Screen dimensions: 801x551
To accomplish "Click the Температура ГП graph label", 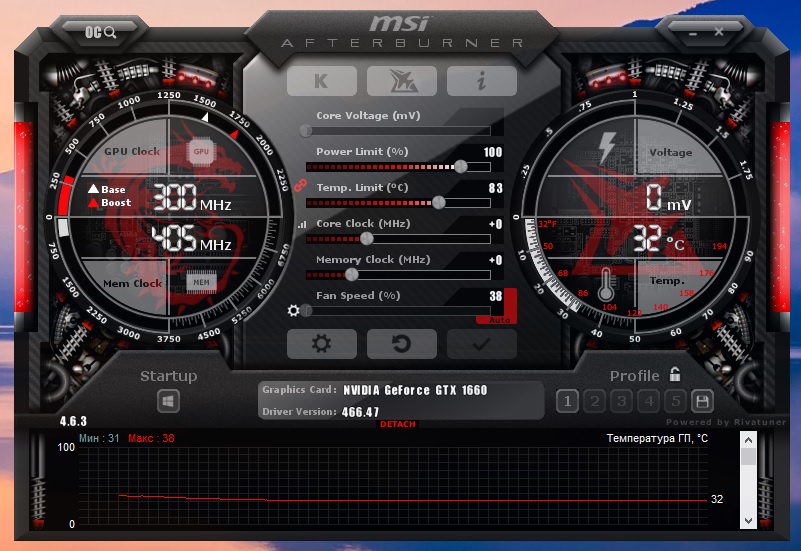I will pos(657,438).
